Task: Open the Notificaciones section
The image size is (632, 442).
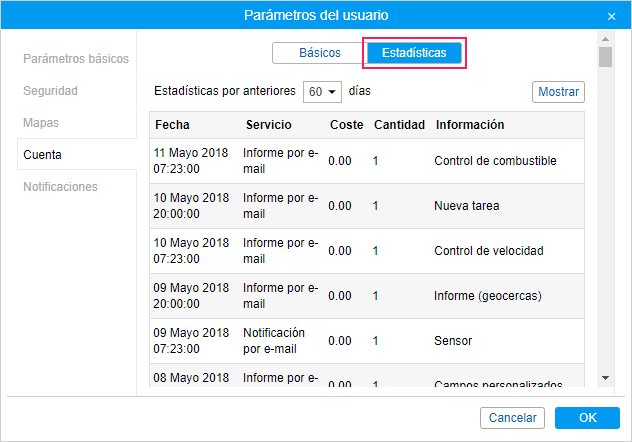Action: (x=60, y=187)
